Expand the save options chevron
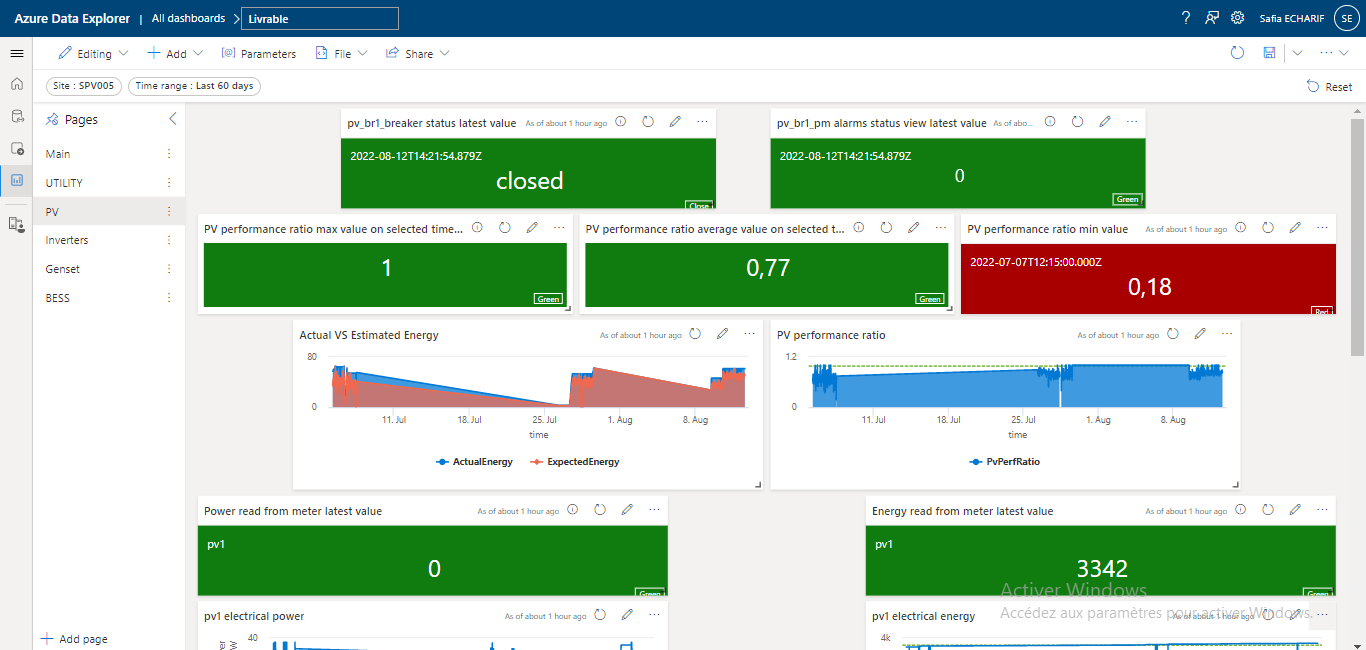Screen dimensions: 1366x650 point(1297,53)
